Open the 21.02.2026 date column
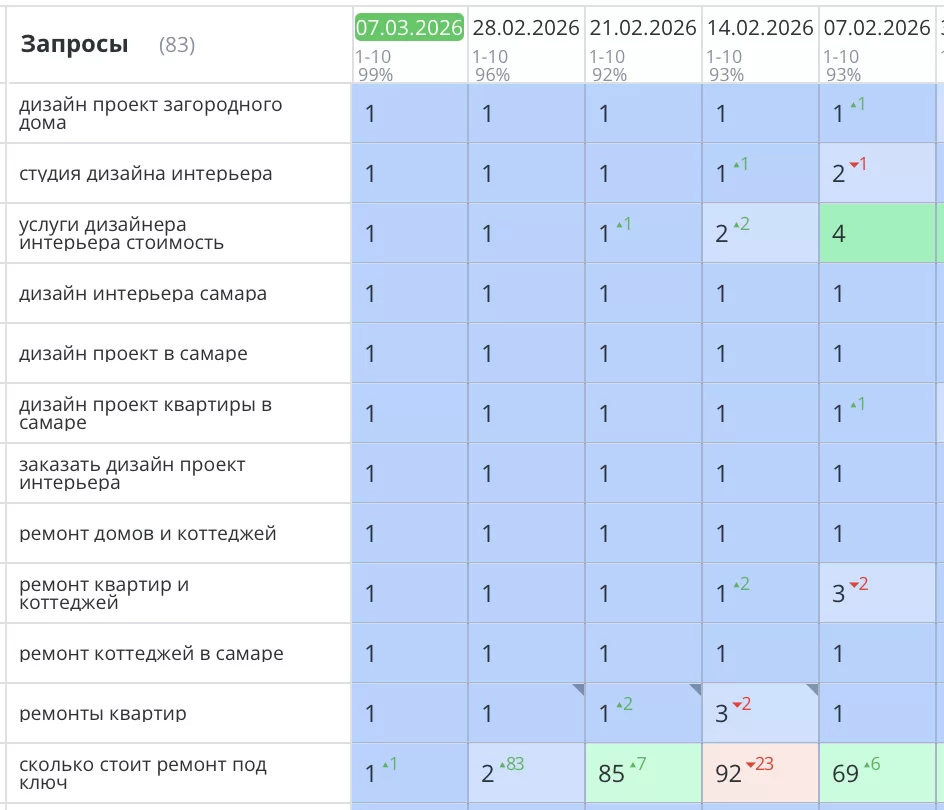944x810 pixels. [643, 28]
